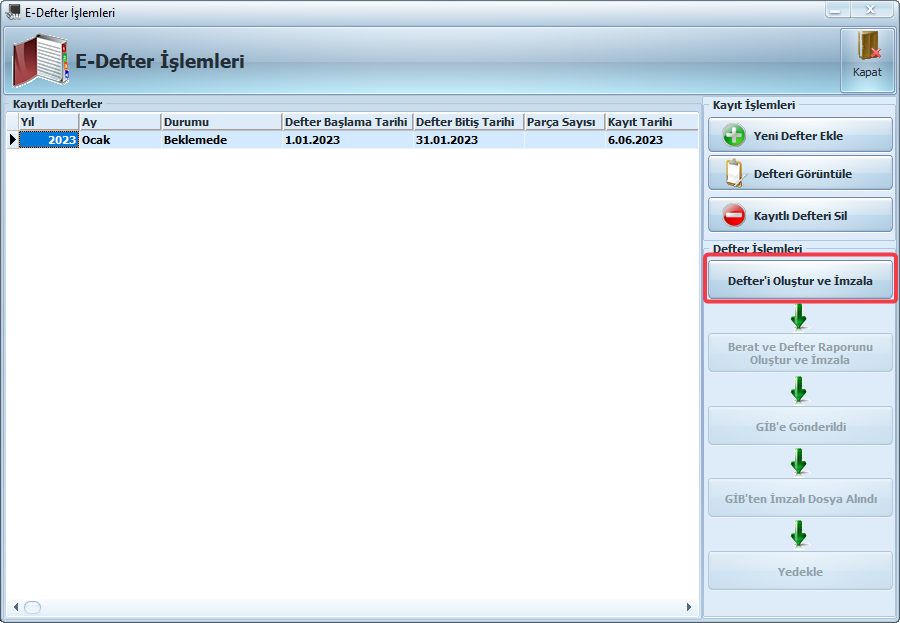Viewport: 900px width, 623px height.
Task: Close the window with the Kapat door icon
Action: (x=867, y=60)
